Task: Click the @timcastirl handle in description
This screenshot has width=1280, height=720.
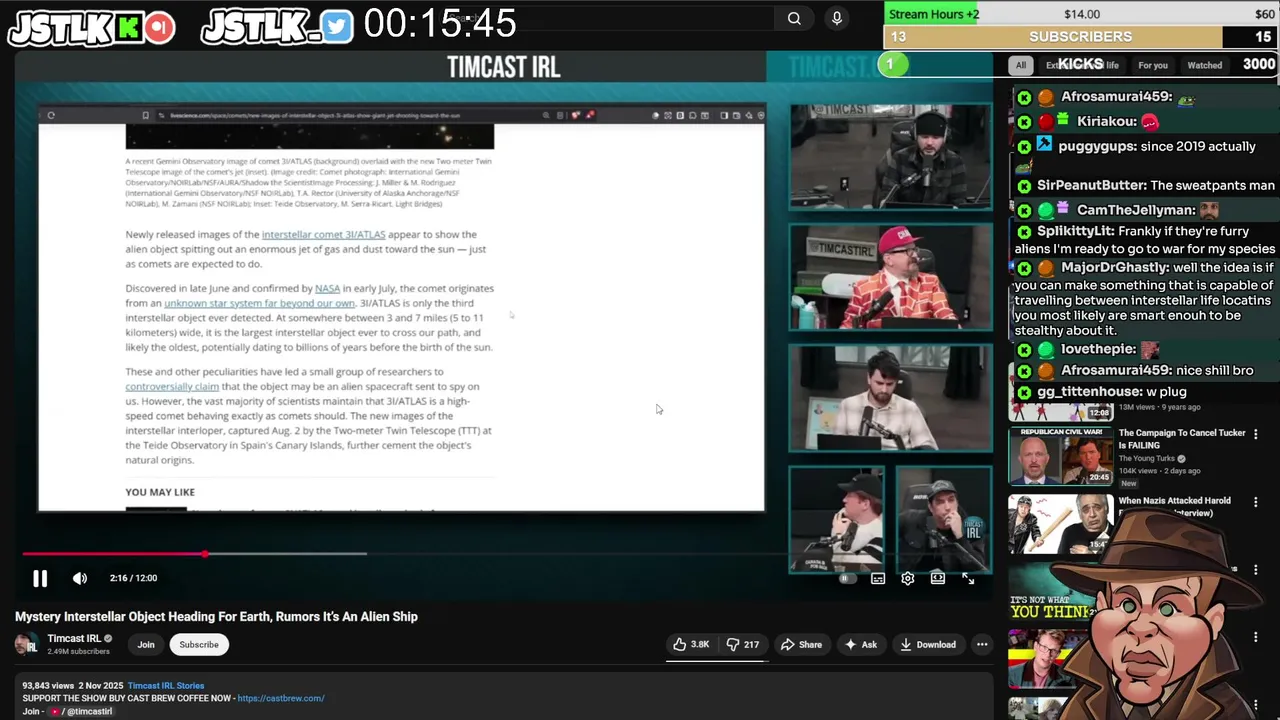Action: point(89,711)
